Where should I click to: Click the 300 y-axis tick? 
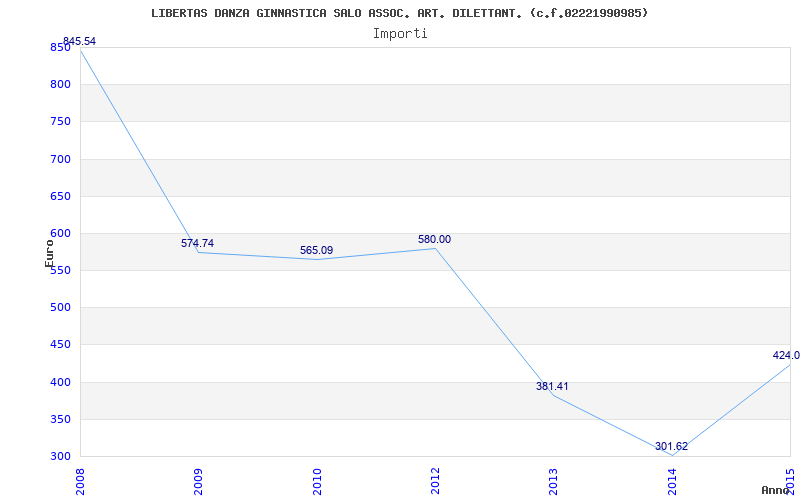pos(60,457)
